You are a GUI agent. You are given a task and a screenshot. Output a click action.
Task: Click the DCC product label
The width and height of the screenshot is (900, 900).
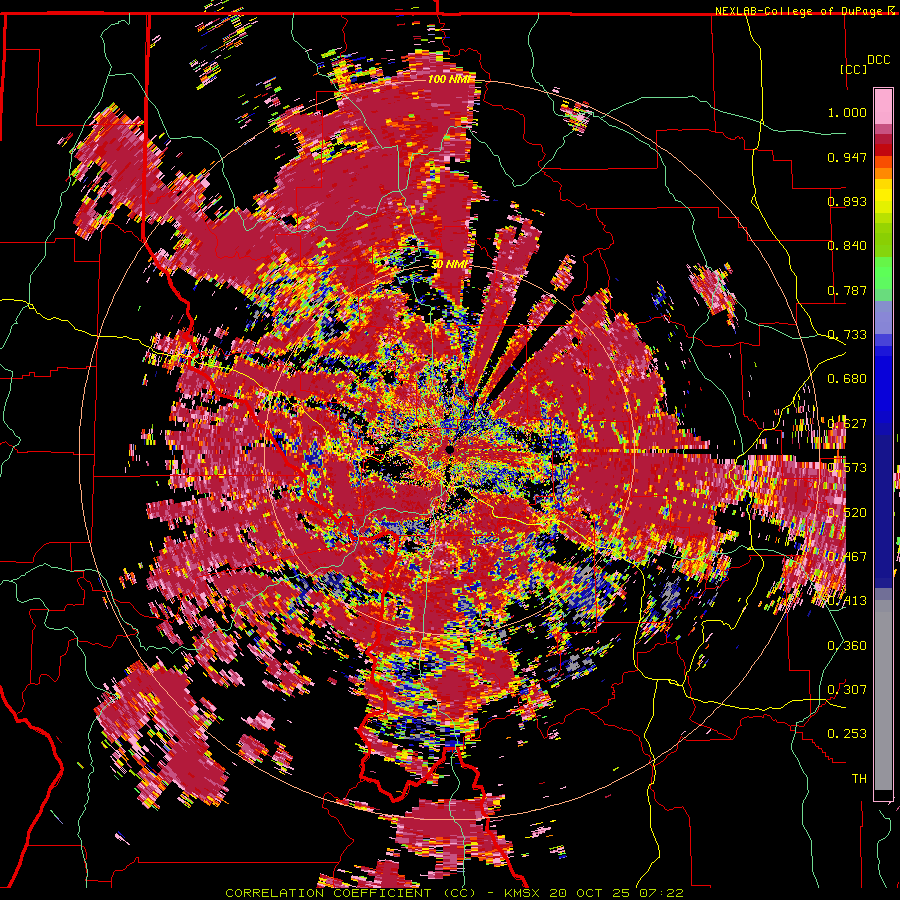tap(878, 60)
